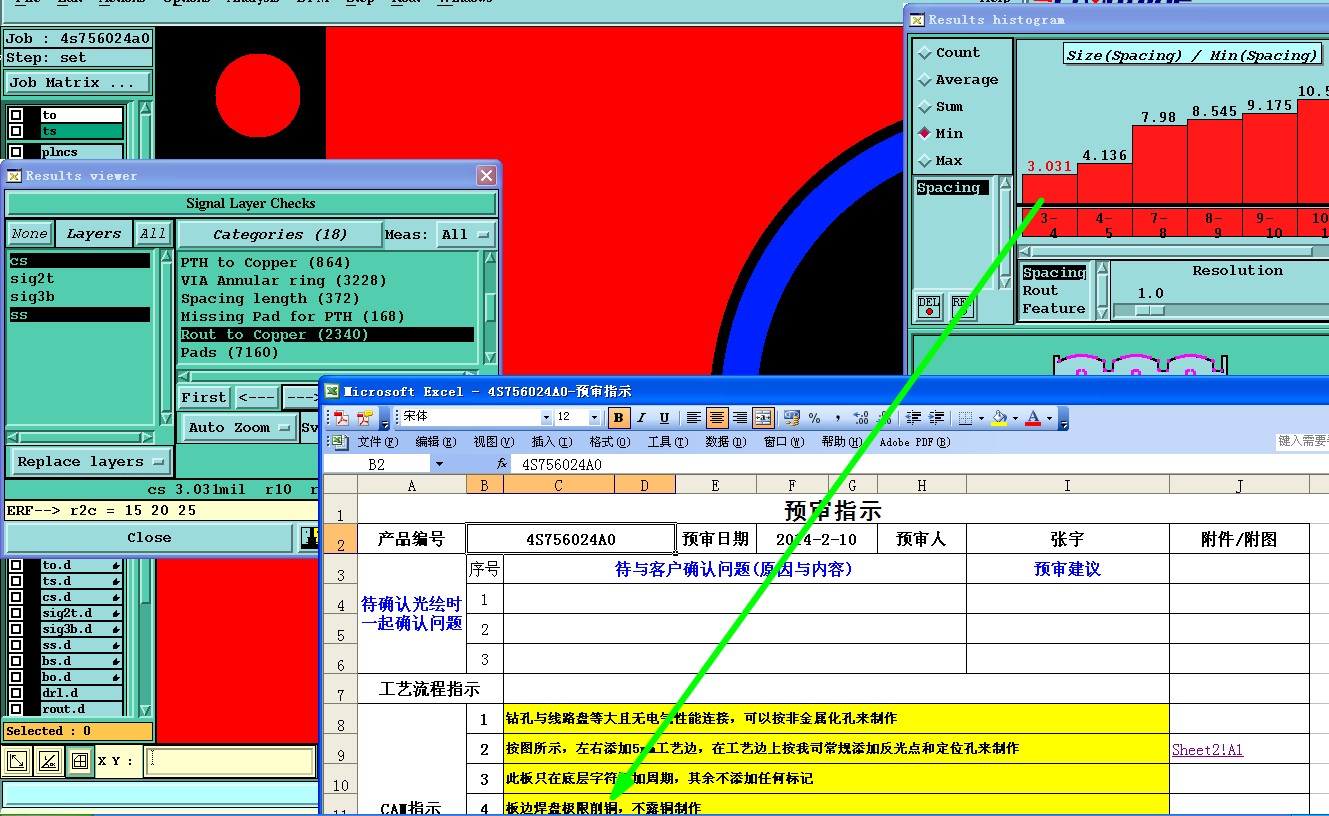This screenshot has height=816, width=1329.
Task: Select the Count radio option
Action: [958, 53]
